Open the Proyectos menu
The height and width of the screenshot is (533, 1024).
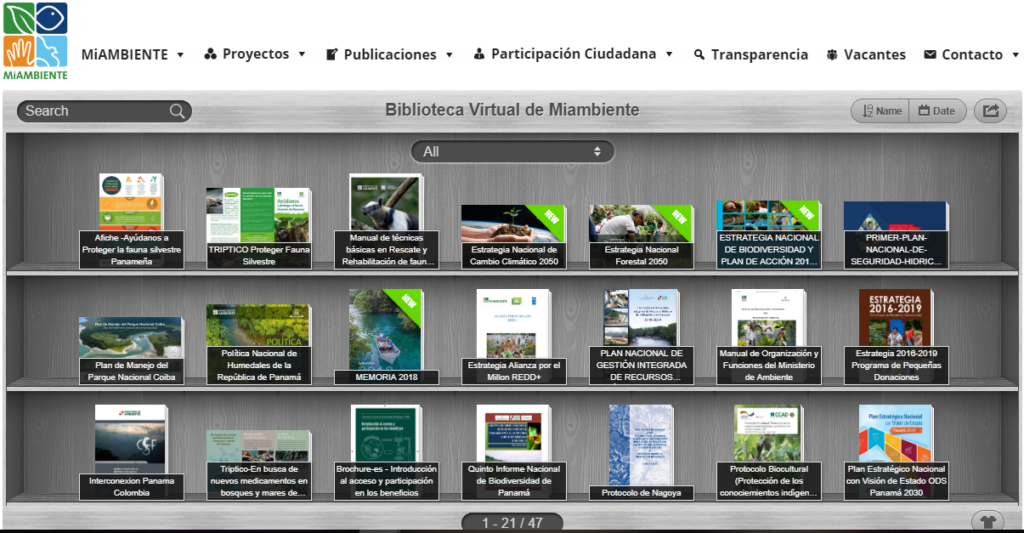tap(255, 54)
